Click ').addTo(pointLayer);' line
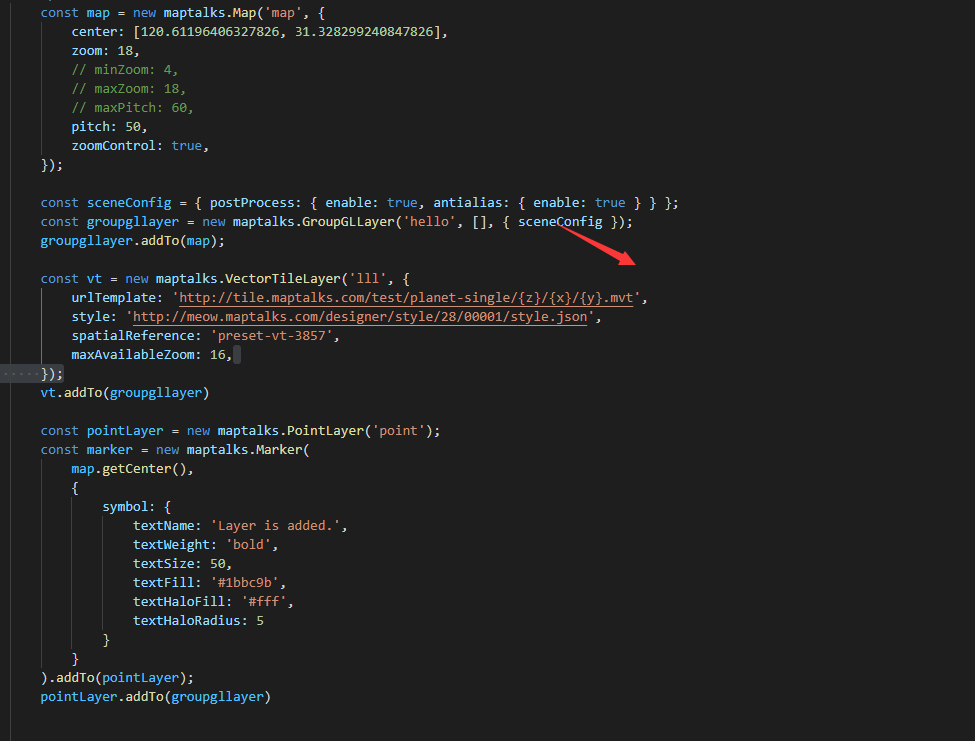 (x=117, y=678)
